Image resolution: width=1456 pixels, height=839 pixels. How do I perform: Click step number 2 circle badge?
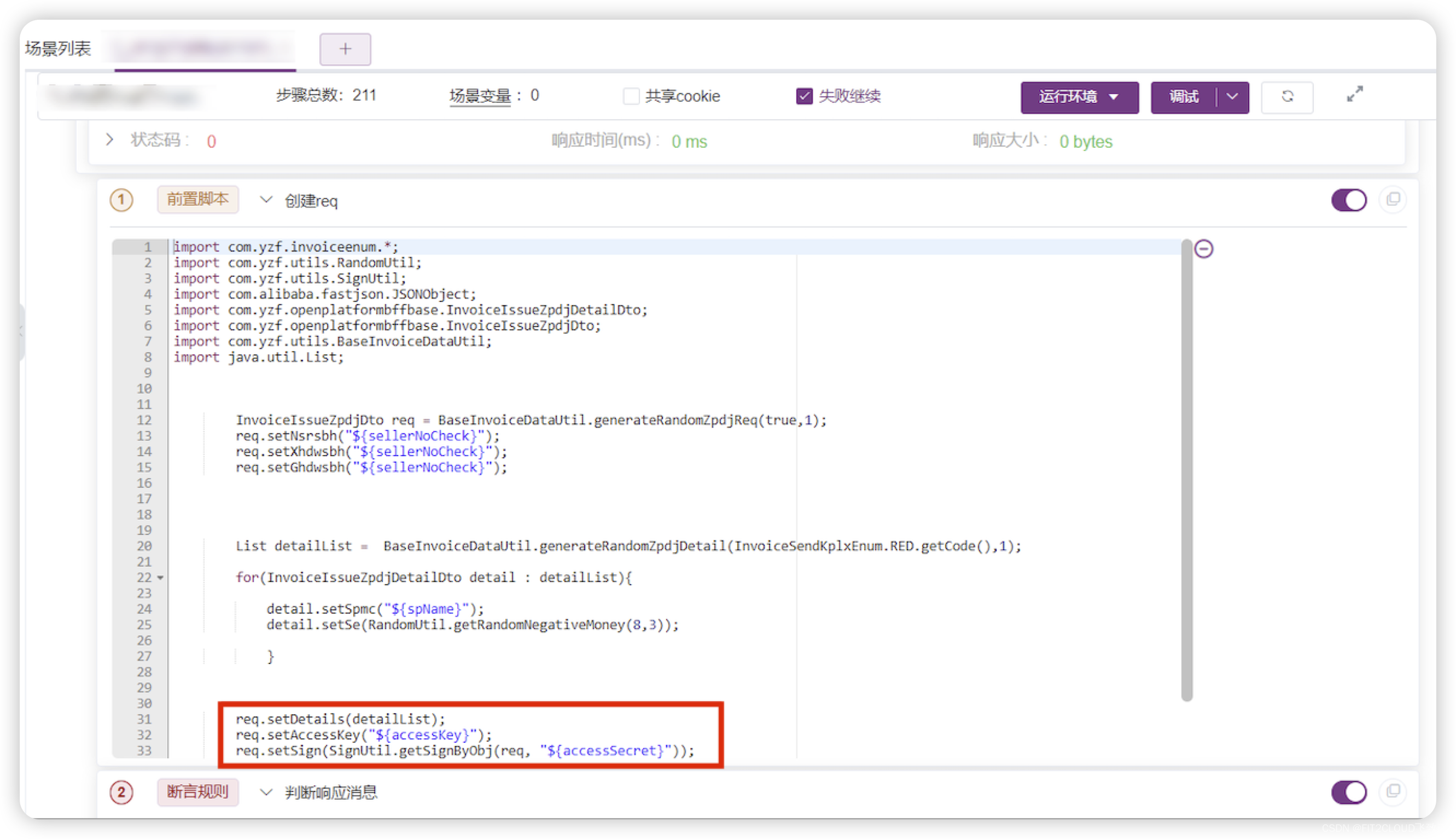pyautogui.click(x=121, y=793)
